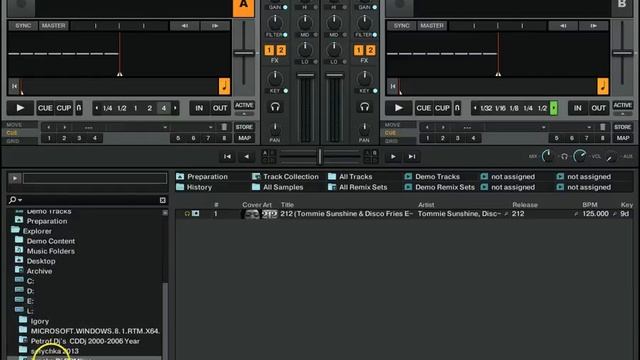Toggle FX unit 2 on channel A
Screen dimensions: 640x360
(x=281, y=50)
